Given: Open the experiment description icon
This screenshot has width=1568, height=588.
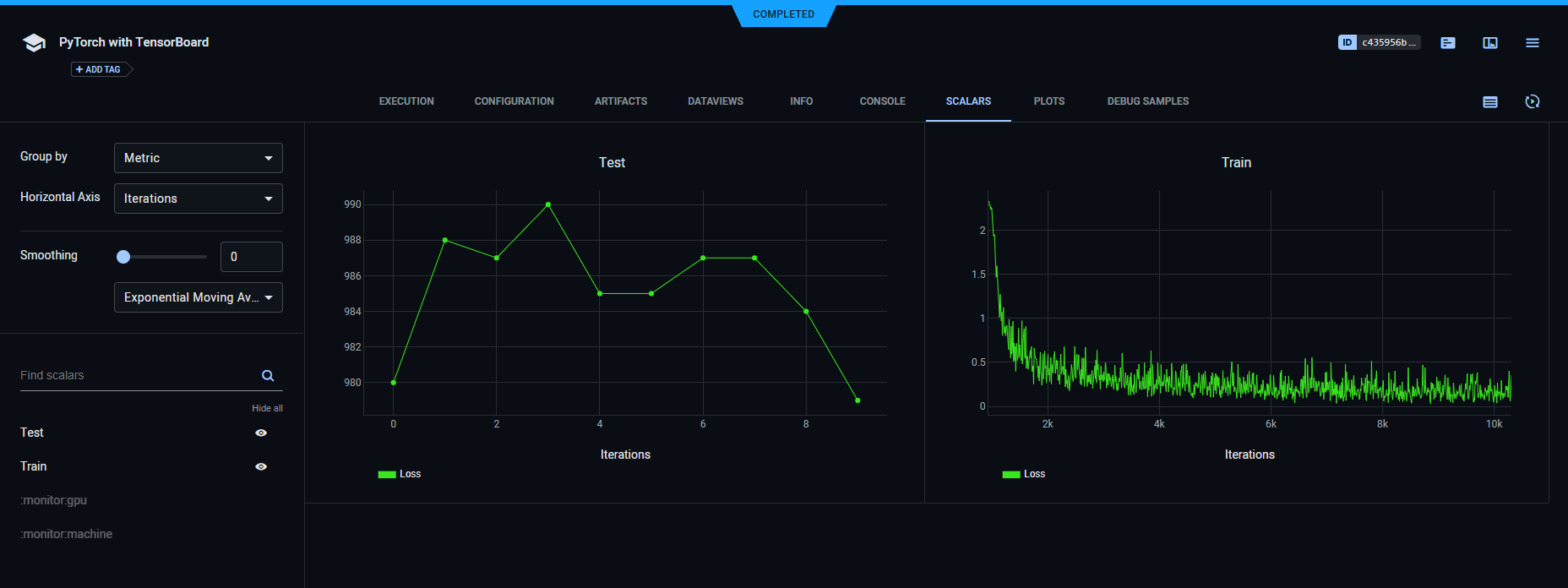Looking at the screenshot, I should pos(1448,43).
